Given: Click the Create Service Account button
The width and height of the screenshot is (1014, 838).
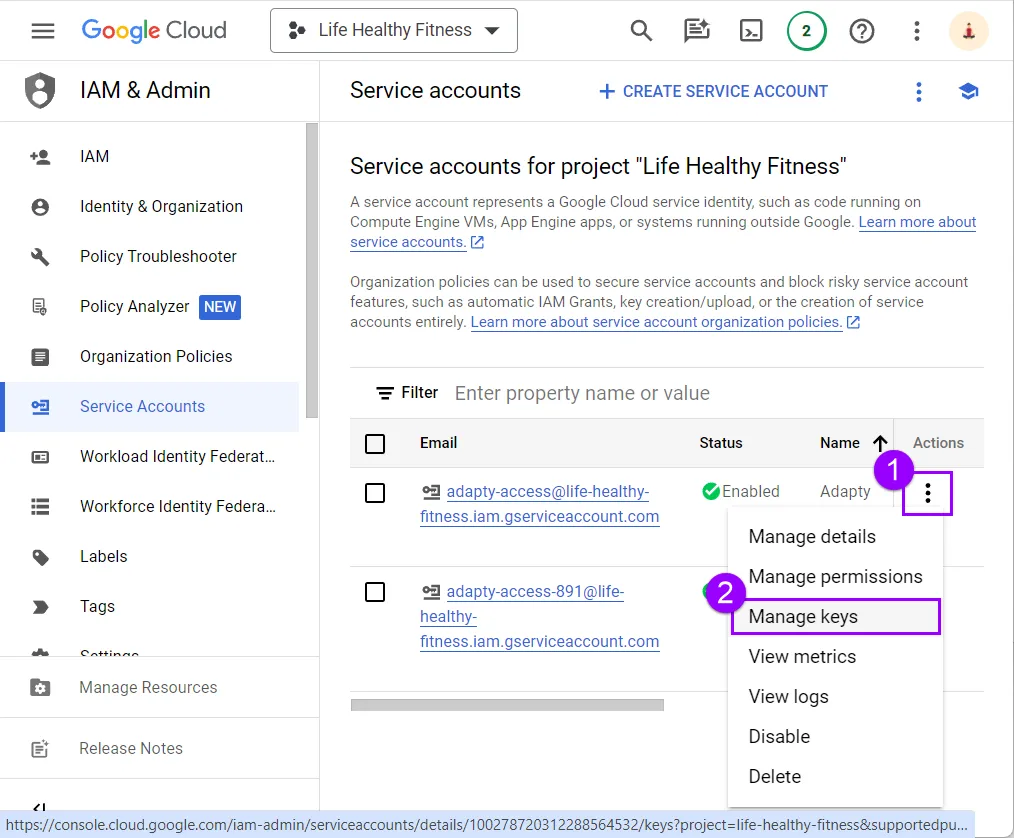Looking at the screenshot, I should coord(713,92).
